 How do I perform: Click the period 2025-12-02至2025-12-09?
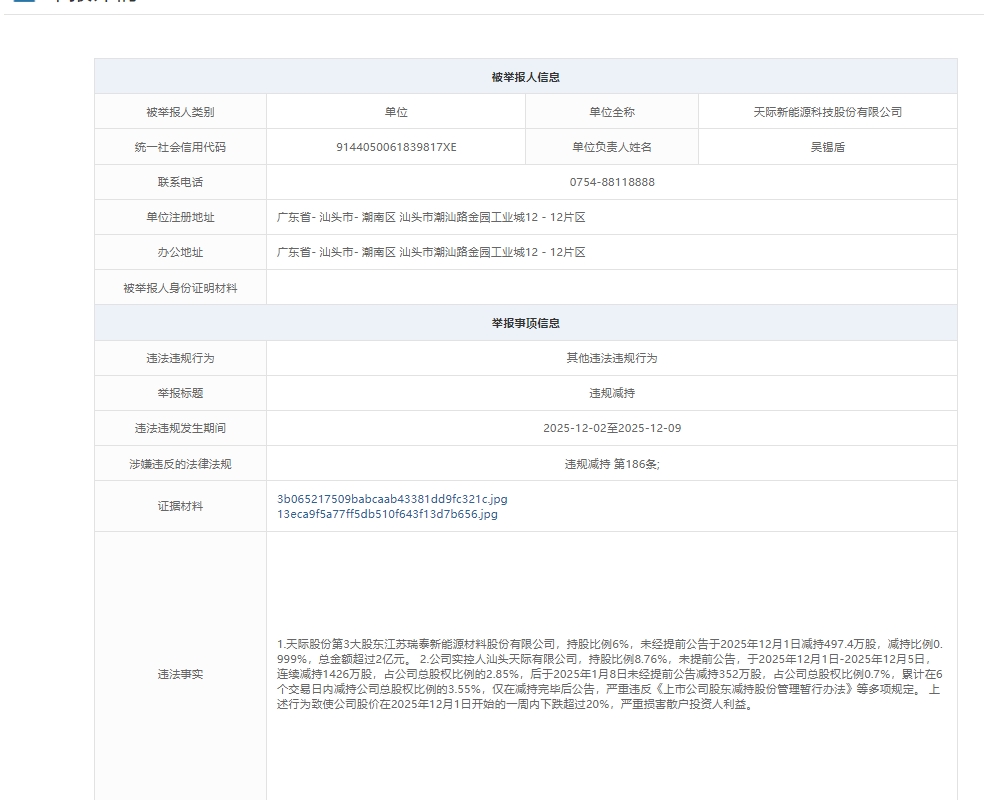coord(612,429)
